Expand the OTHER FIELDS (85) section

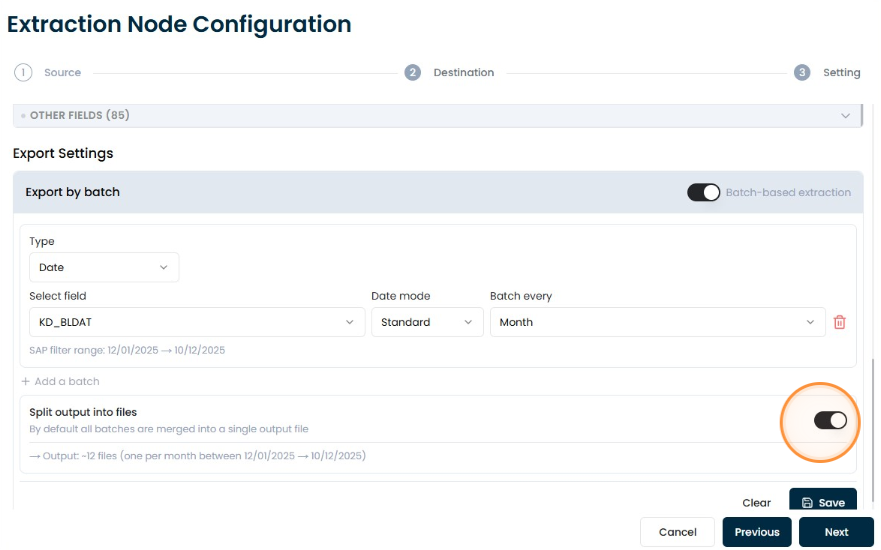[x=438, y=116]
